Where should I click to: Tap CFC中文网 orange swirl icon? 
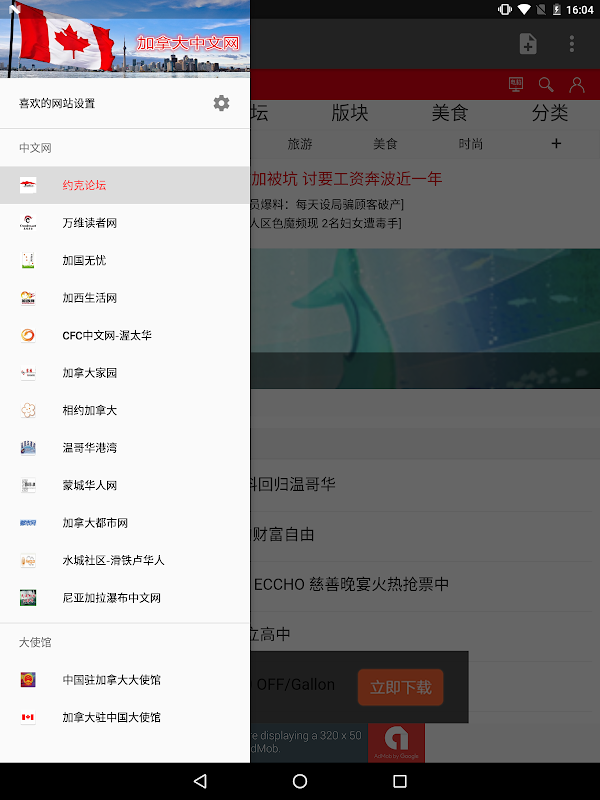pyautogui.click(x=28, y=335)
